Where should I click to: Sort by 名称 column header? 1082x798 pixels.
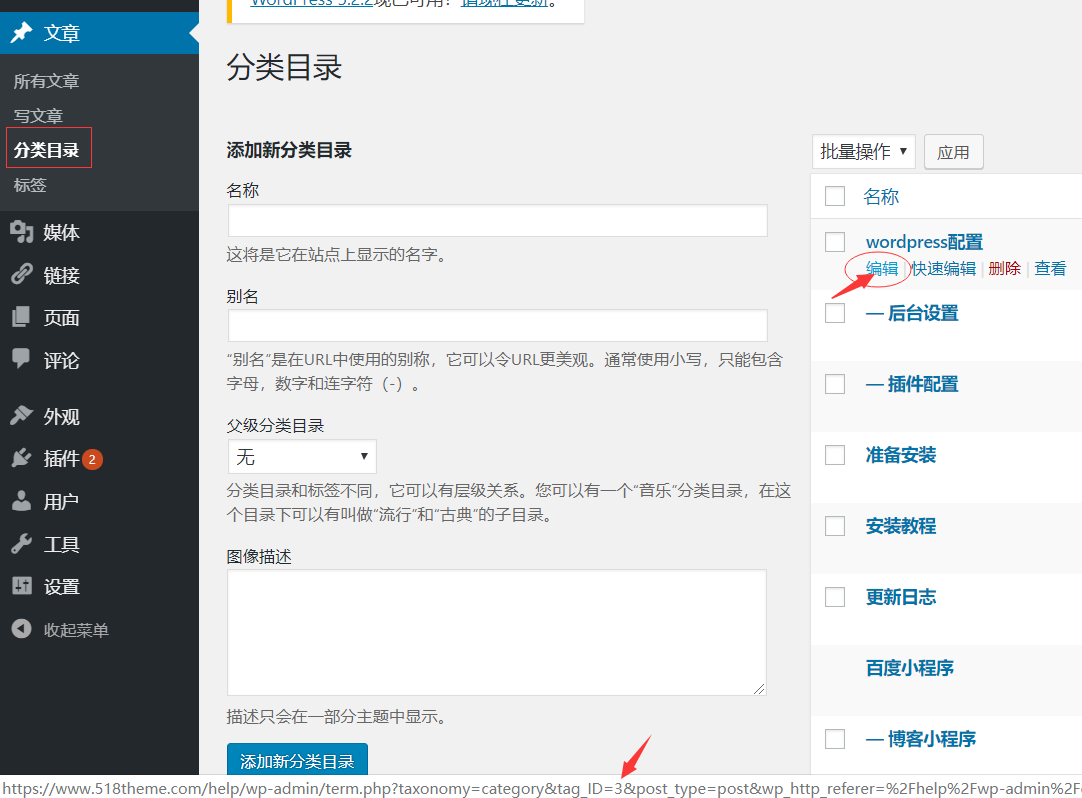coord(881,197)
